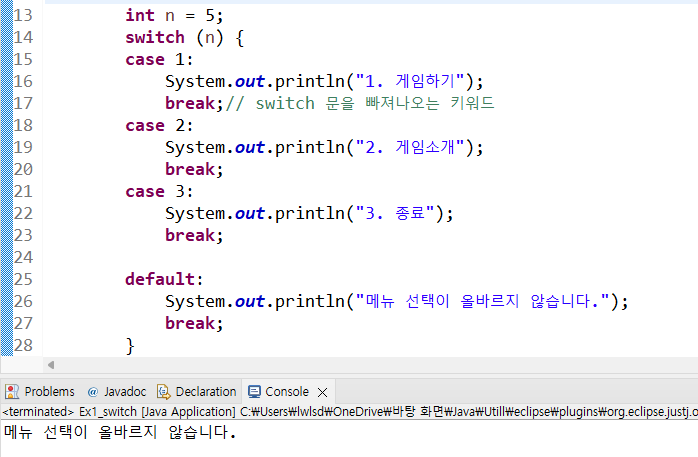
Task: Click line number 14 in gutter
Action: point(23,37)
